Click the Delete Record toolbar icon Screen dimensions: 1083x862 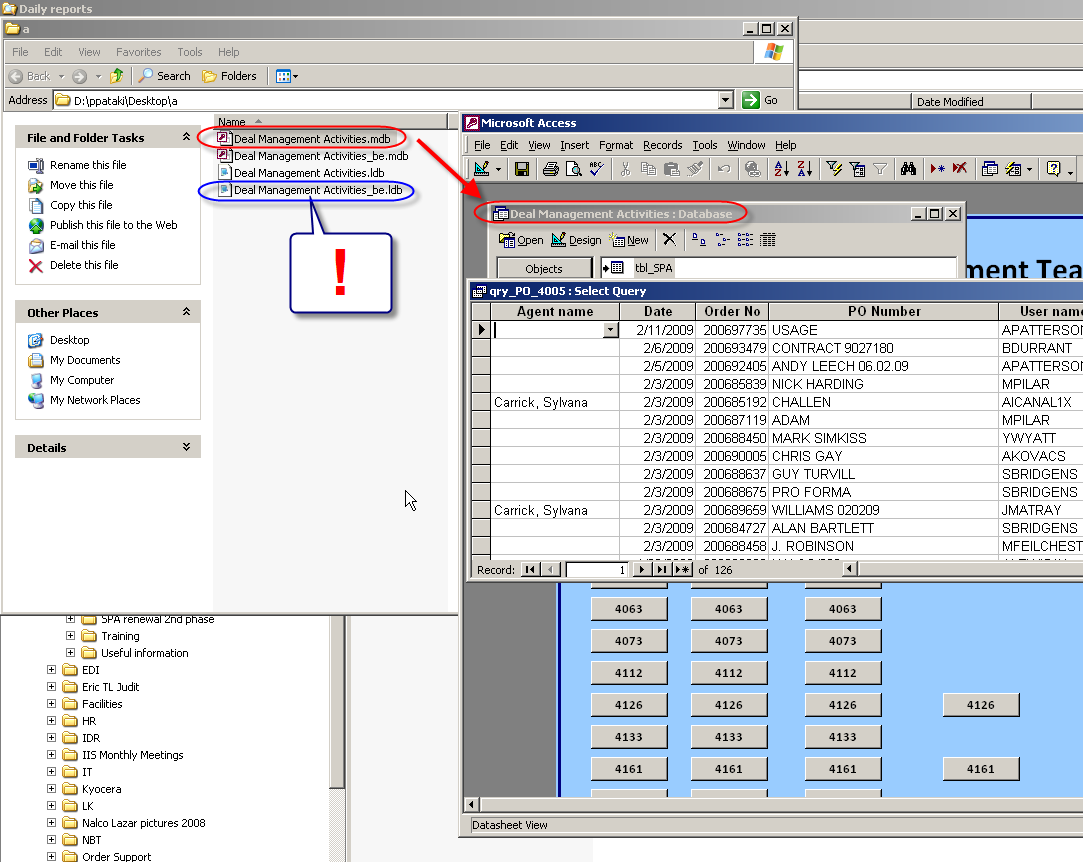click(959, 169)
